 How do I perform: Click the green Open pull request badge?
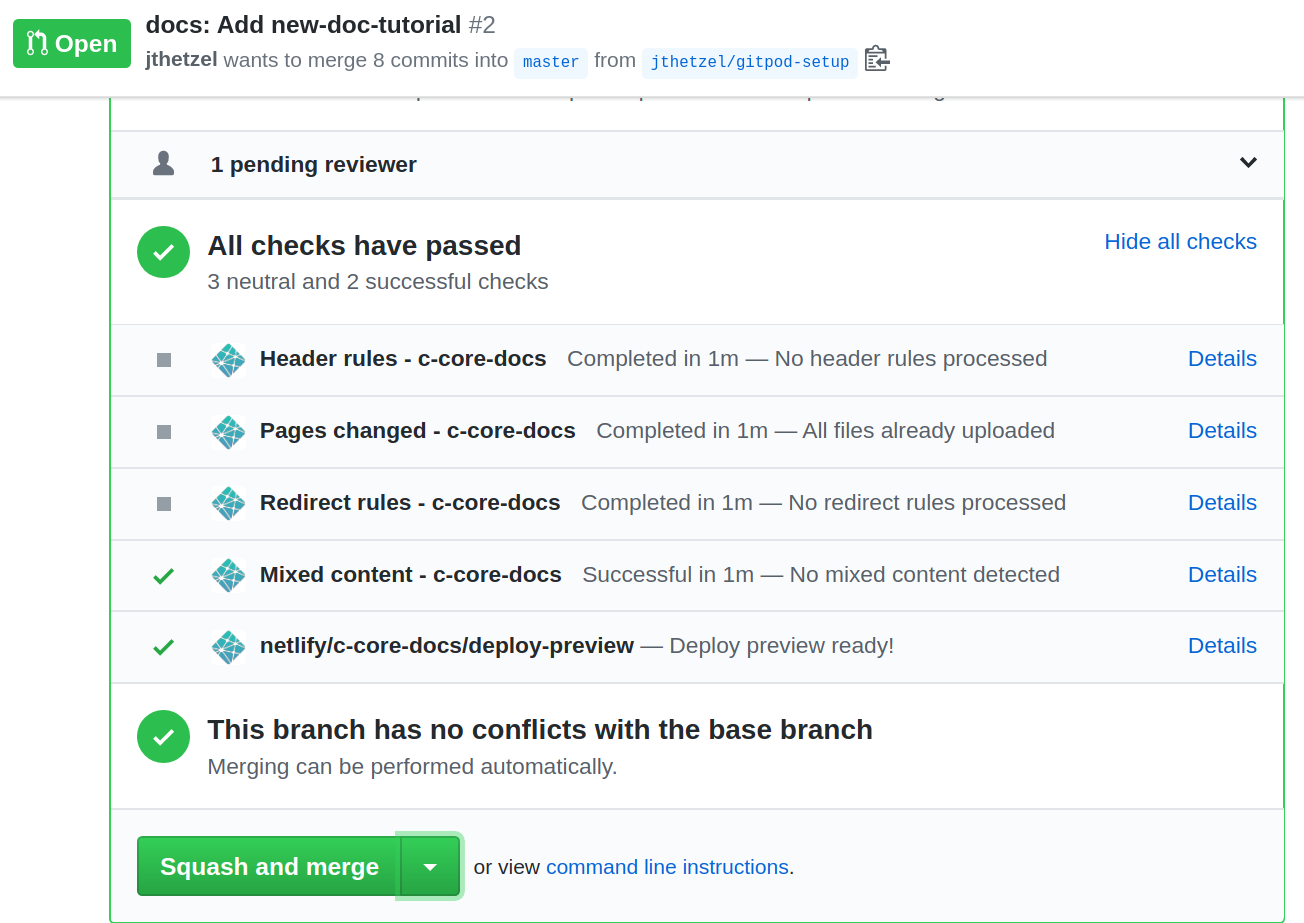pos(72,44)
